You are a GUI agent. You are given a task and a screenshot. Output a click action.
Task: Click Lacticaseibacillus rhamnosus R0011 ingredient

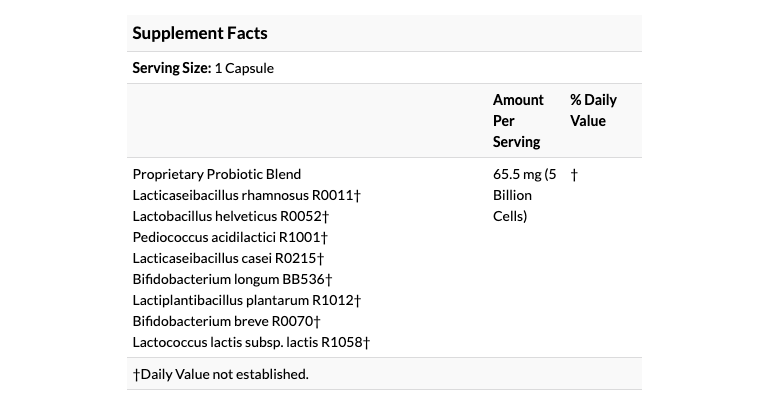tap(243, 195)
